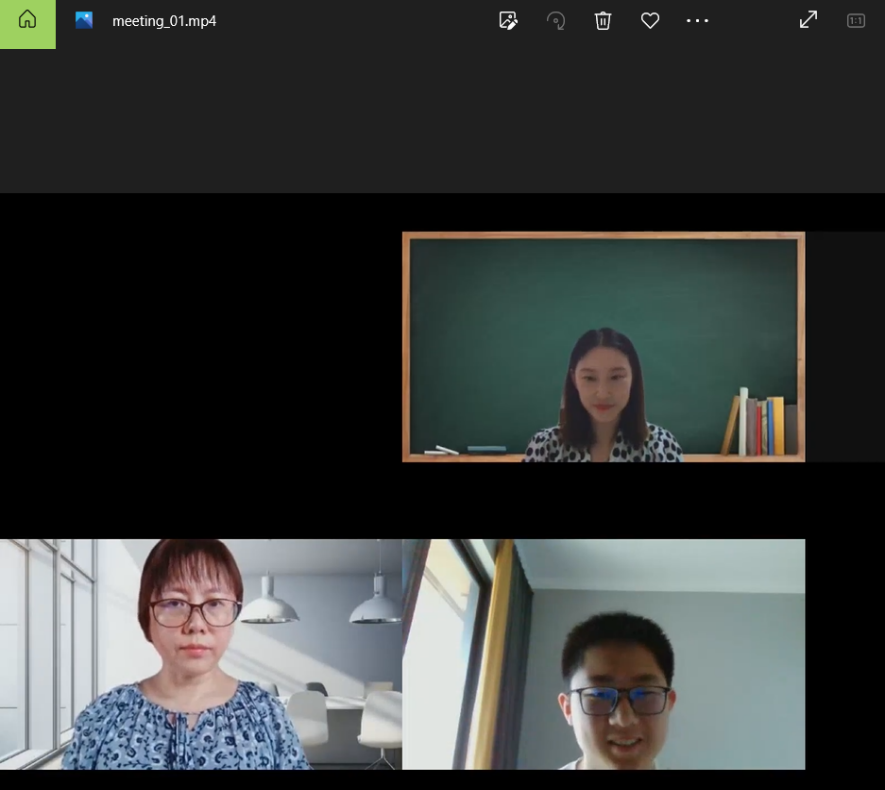Select the chalkboard background video tile

pos(603,346)
